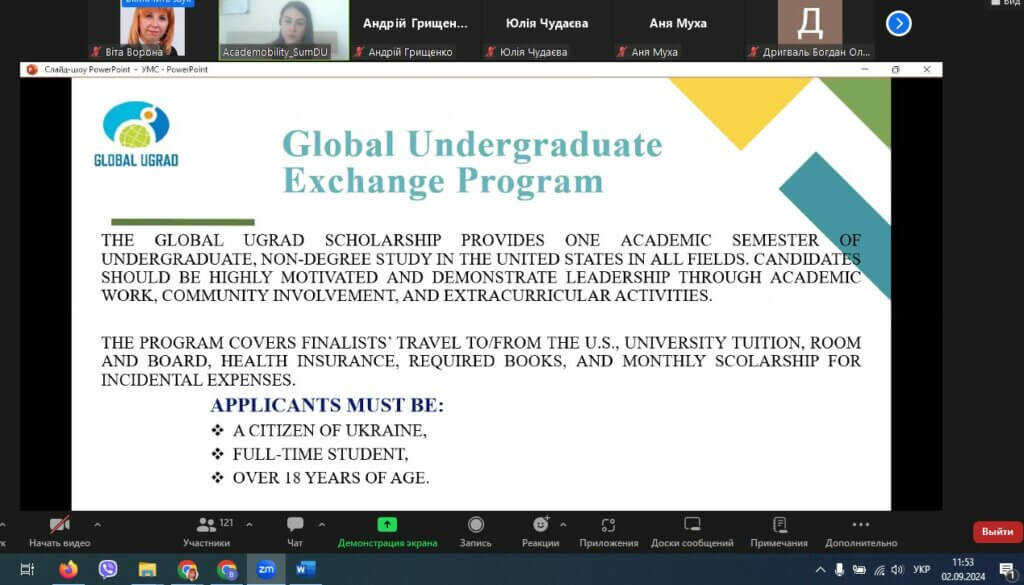Screen dimensions: 1024x585
Task: Minimize the PowerPoint slideshow window
Action: coord(865,69)
